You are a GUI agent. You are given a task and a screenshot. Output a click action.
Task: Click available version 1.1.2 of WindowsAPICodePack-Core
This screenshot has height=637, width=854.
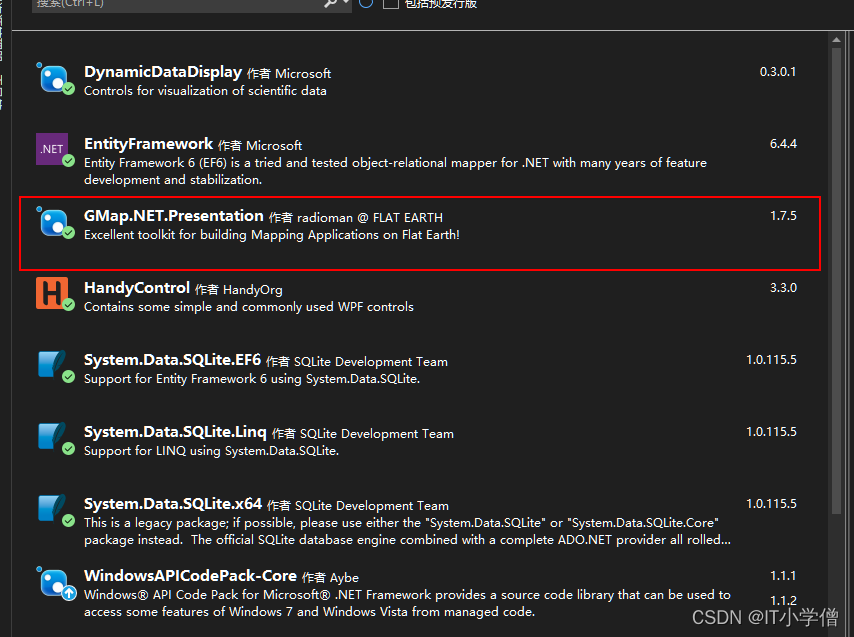coord(783,601)
